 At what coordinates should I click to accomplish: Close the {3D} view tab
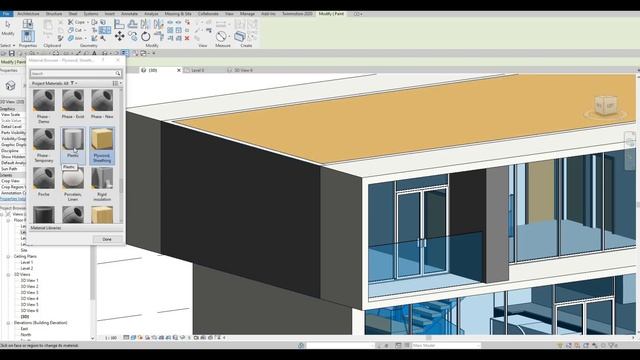[178, 70]
